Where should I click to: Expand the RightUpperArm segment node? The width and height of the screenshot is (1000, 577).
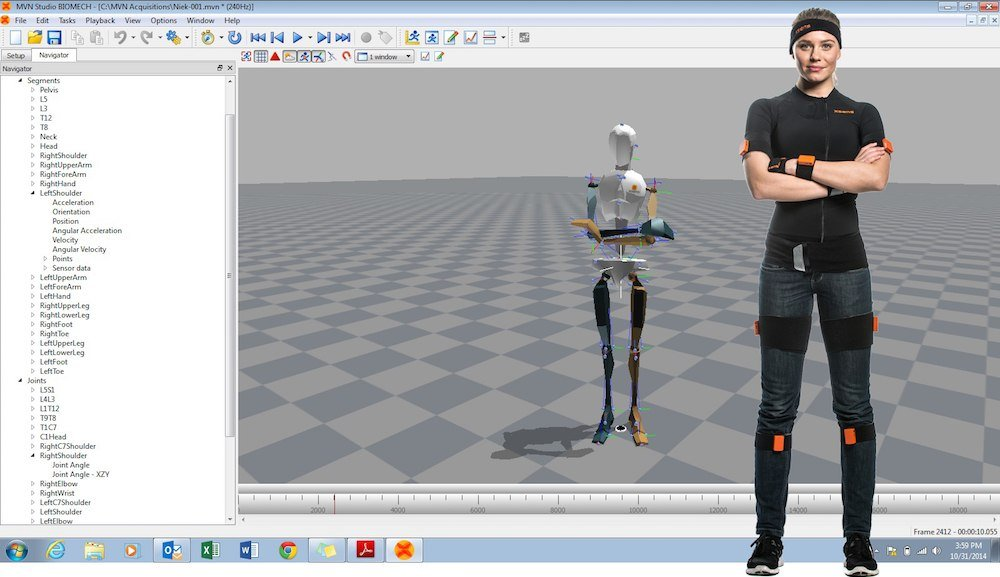coord(33,165)
